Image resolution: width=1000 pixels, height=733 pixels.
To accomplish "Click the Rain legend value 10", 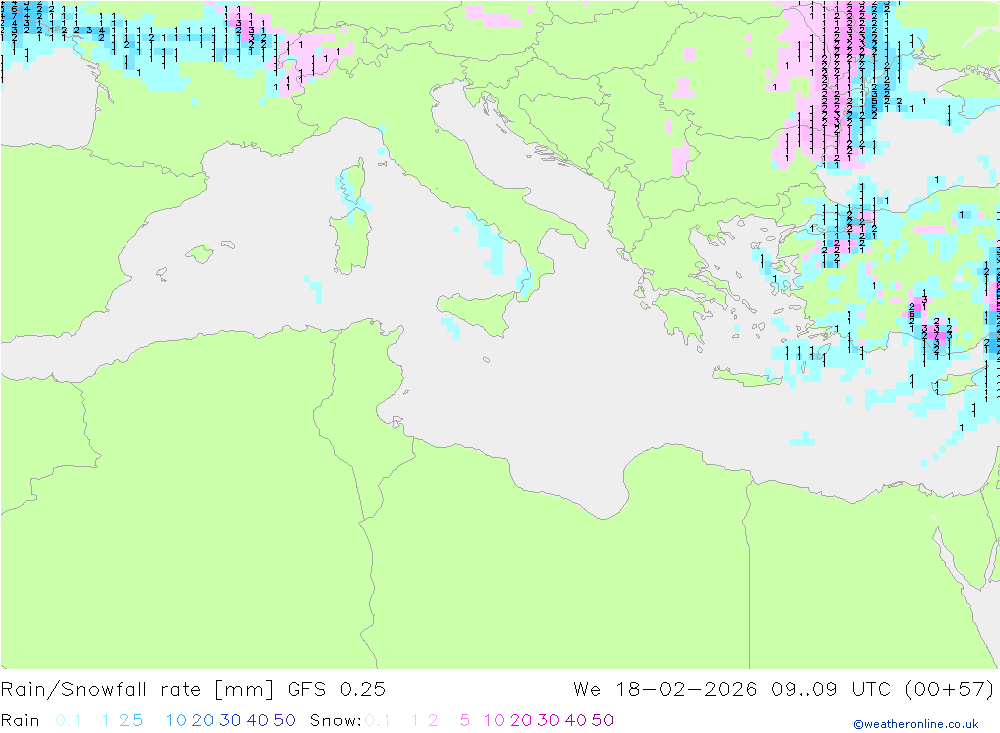I will (x=176, y=720).
